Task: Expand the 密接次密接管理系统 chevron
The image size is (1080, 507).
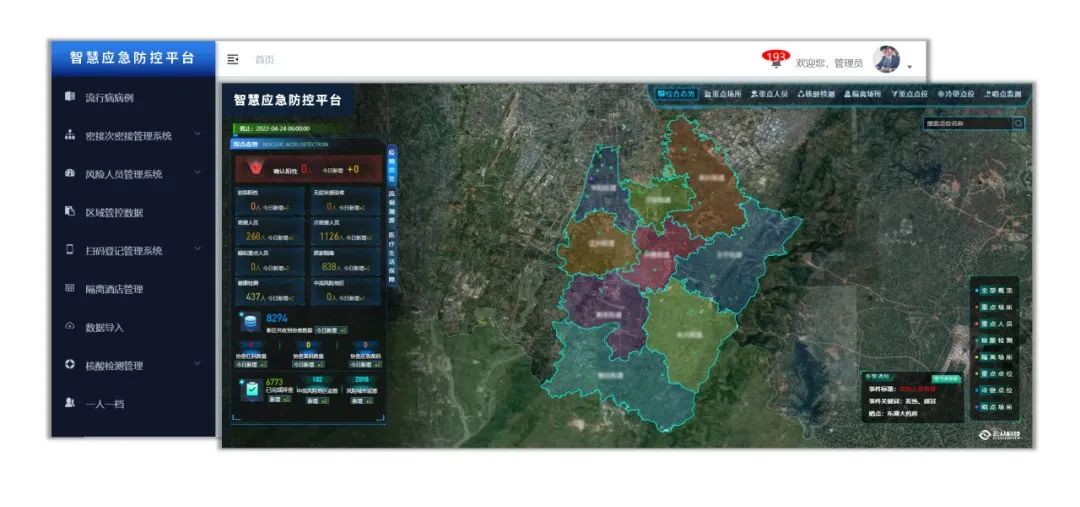Action: [198, 134]
